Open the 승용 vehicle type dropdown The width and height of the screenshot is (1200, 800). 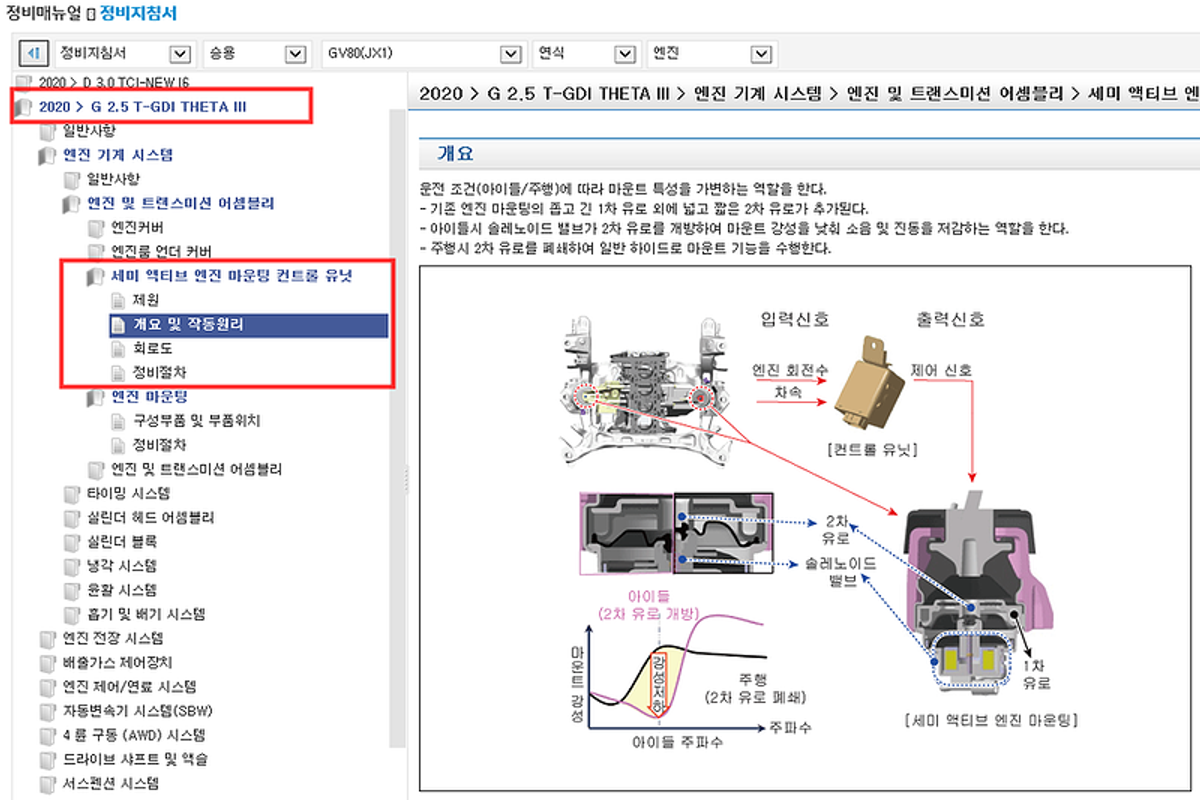point(294,54)
